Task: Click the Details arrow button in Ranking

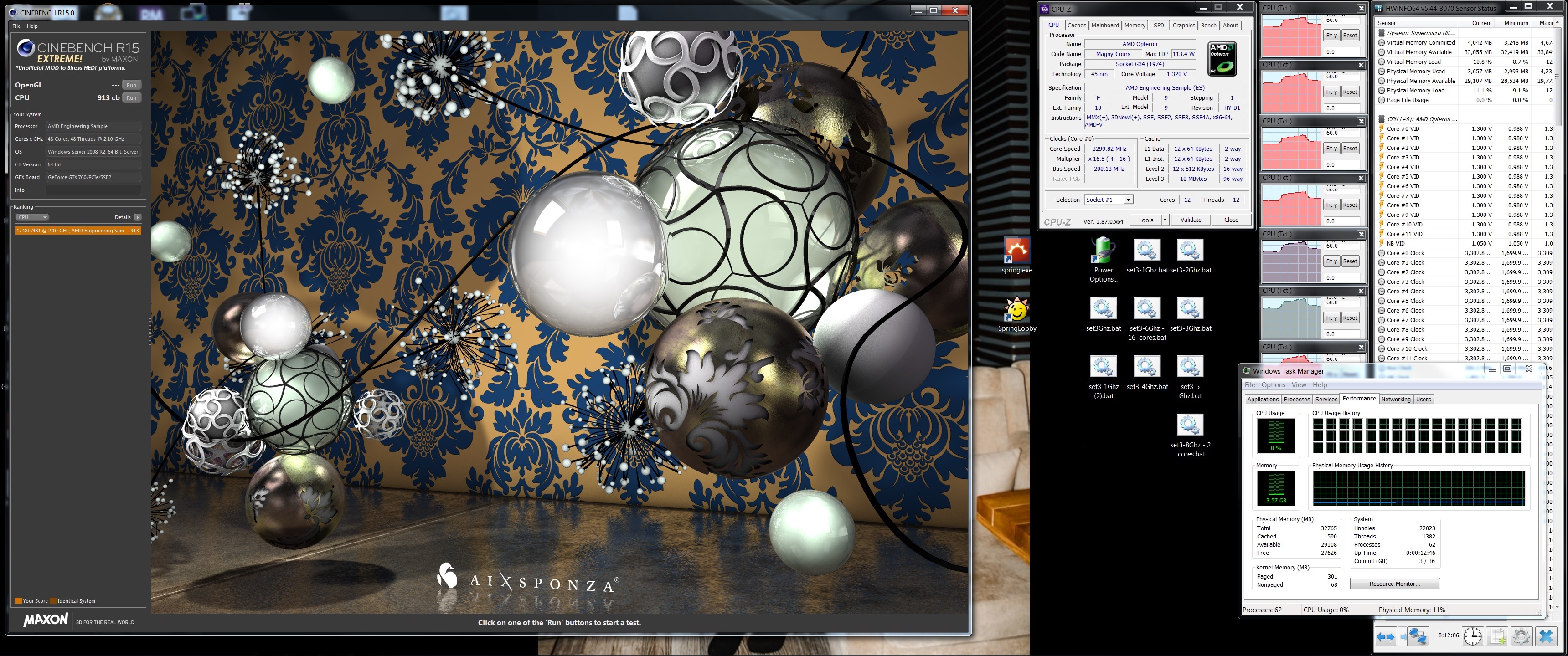Action: coord(138,217)
